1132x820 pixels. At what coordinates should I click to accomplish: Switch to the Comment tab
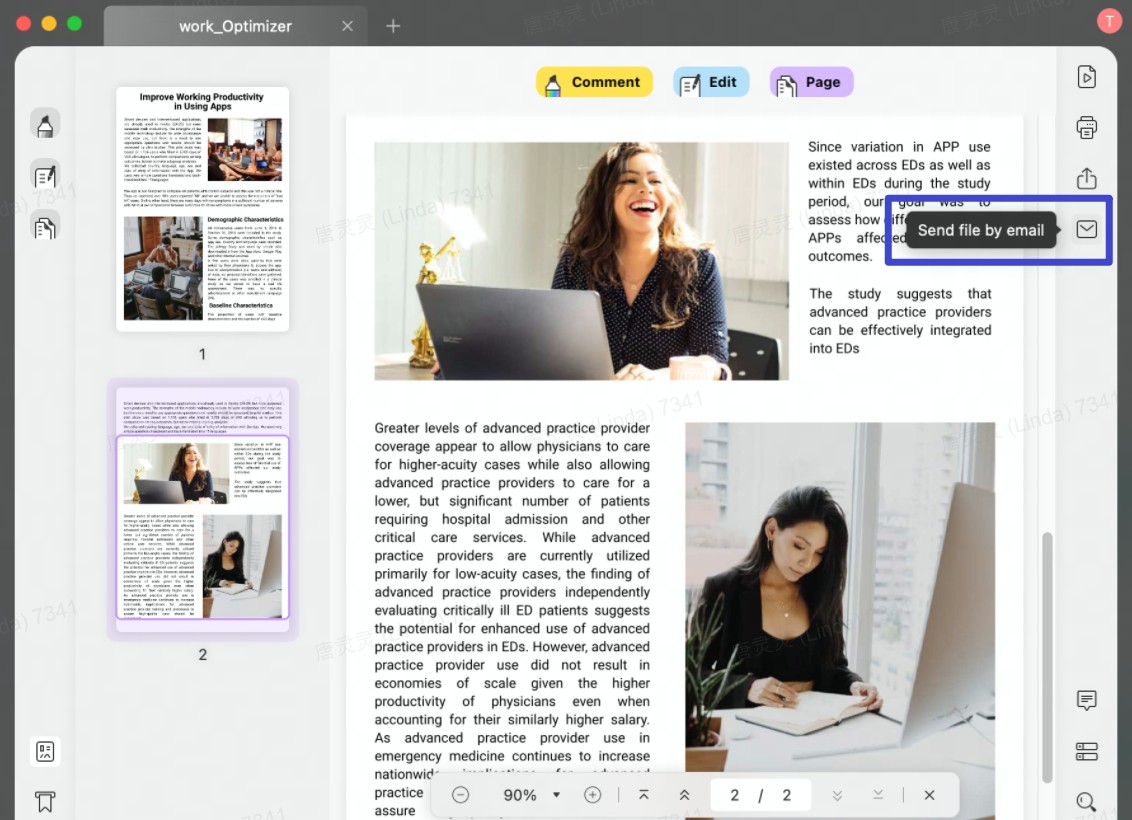(x=594, y=82)
